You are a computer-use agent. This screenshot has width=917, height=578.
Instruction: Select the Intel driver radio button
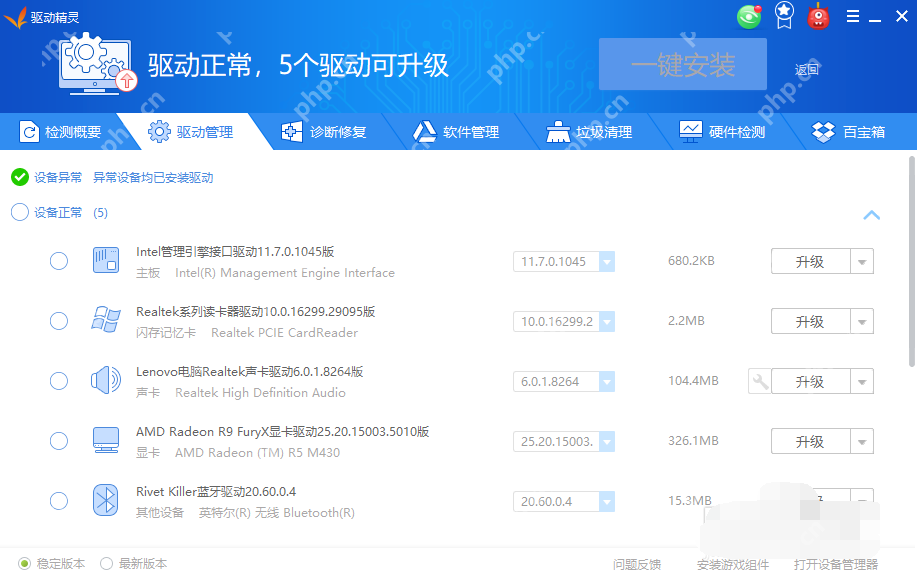tap(58, 261)
